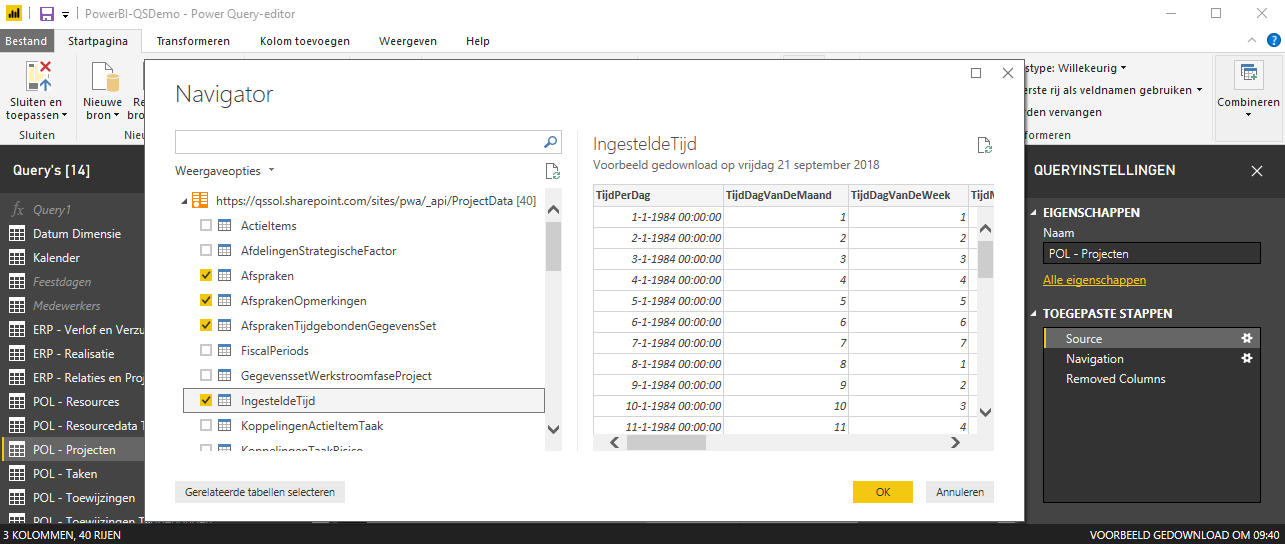
Task: Open the quick access toolbar dropdown arrow
Action: (x=65, y=14)
